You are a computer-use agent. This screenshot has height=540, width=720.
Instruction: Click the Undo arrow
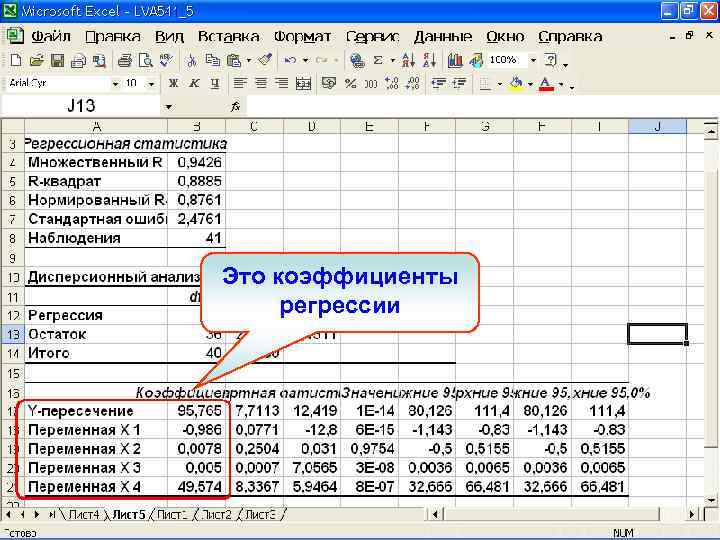pos(290,60)
